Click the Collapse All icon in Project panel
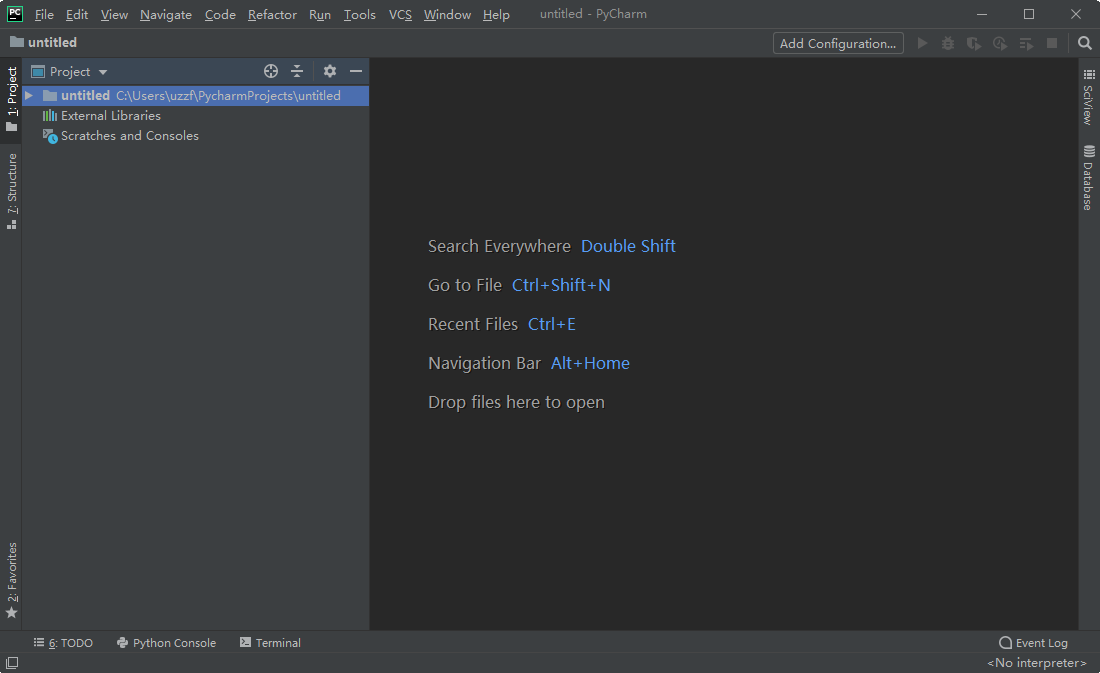Image resolution: width=1100 pixels, height=673 pixels. pos(297,71)
